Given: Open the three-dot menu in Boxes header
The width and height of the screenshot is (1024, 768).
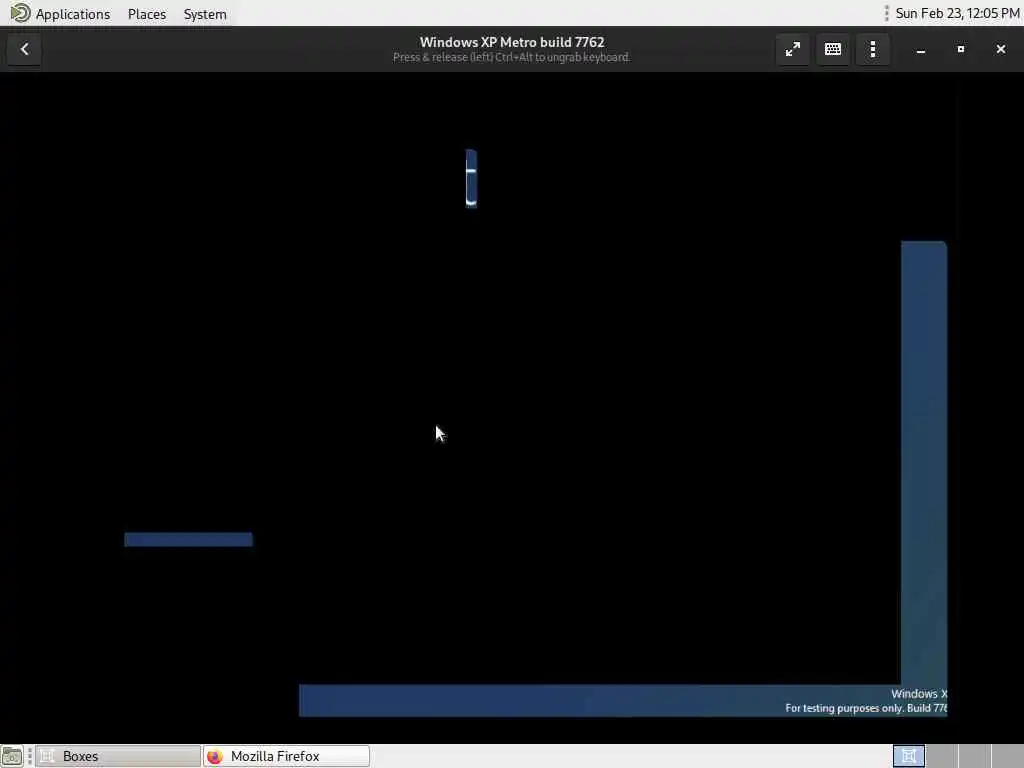Looking at the screenshot, I should 873,49.
